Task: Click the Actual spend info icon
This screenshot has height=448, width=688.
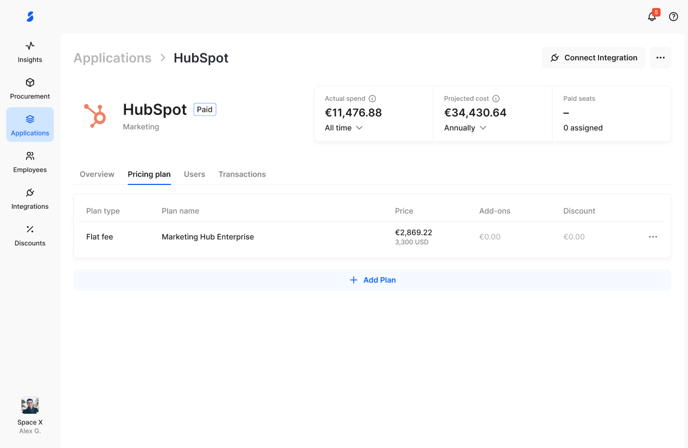Action: tap(373, 99)
